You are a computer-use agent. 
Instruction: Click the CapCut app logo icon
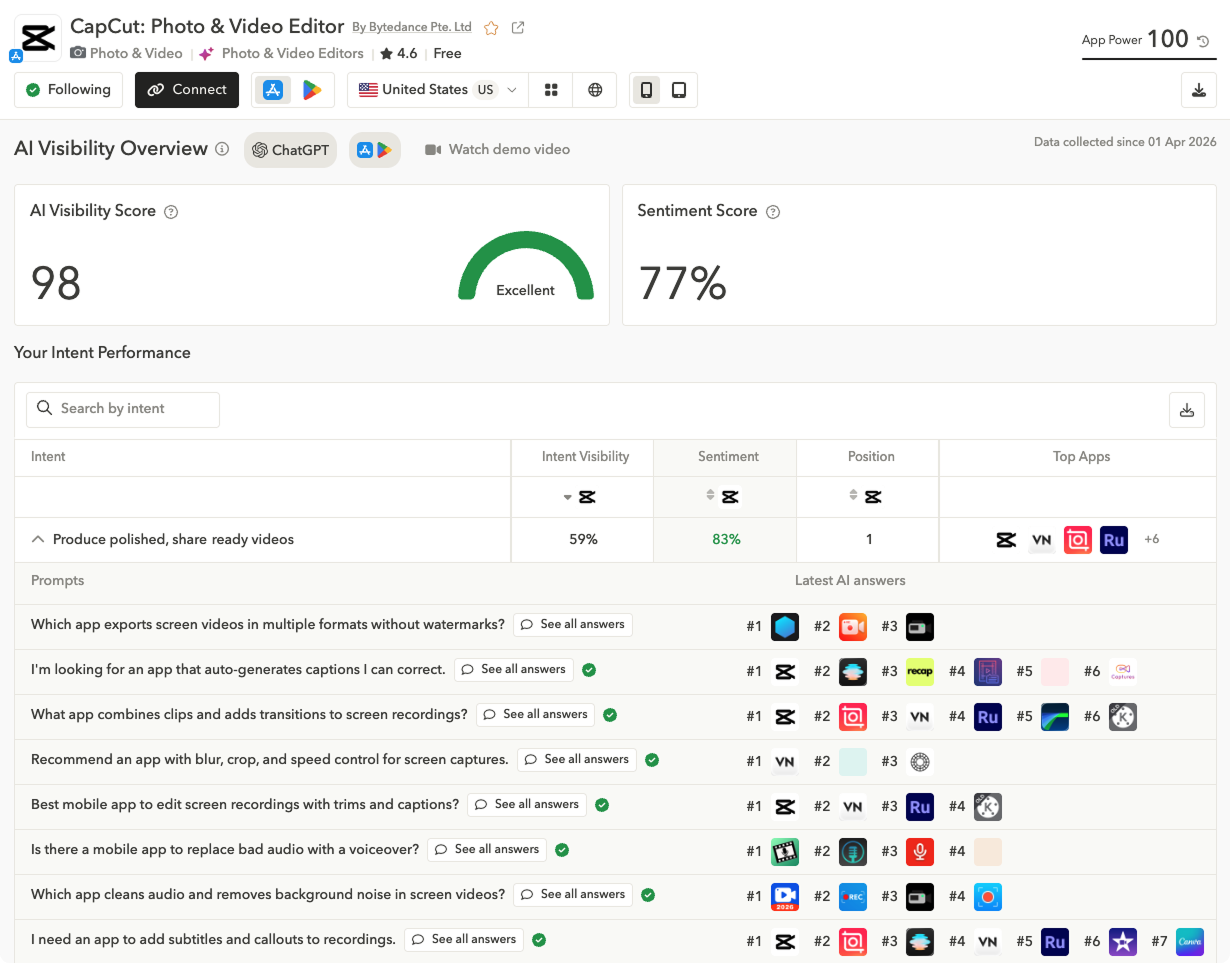(38, 38)
